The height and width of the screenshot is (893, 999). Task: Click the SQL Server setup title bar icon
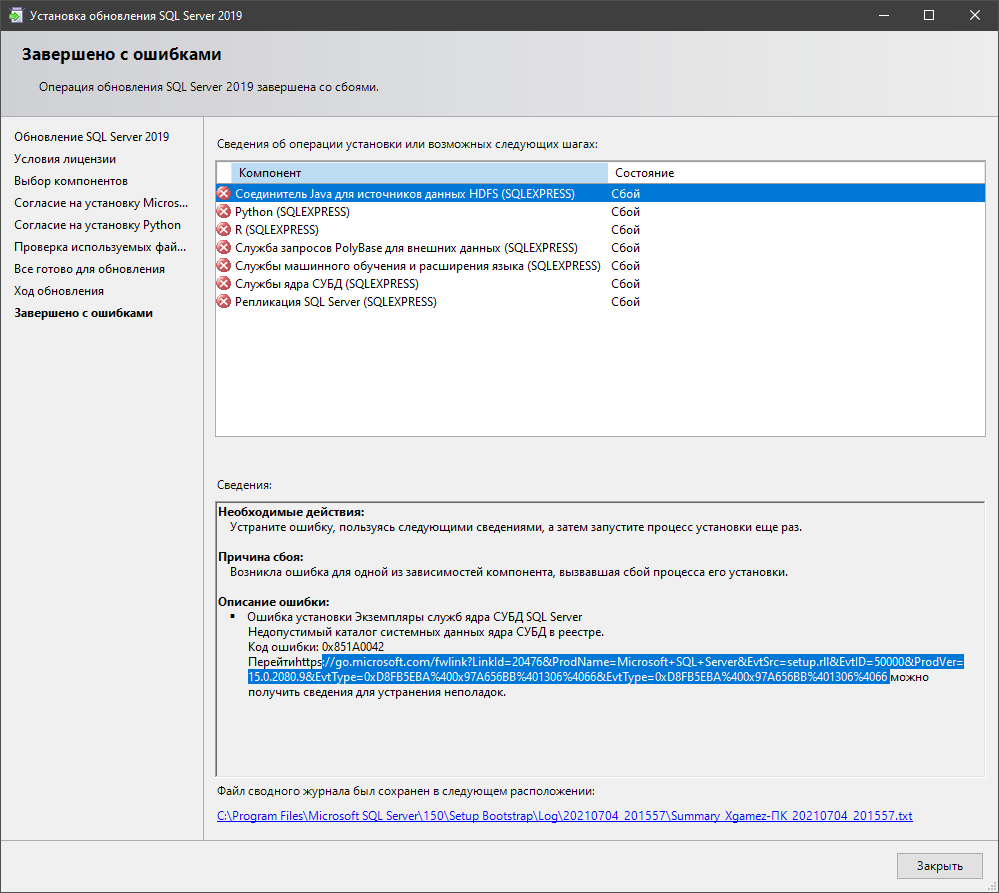coord(15,15)
